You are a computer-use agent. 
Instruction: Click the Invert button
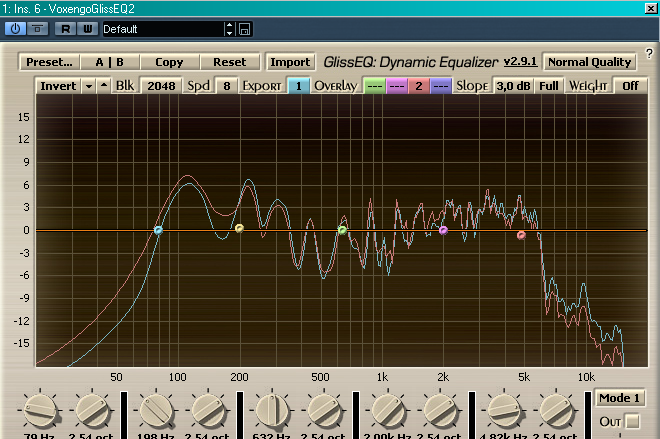pos(58,86)
